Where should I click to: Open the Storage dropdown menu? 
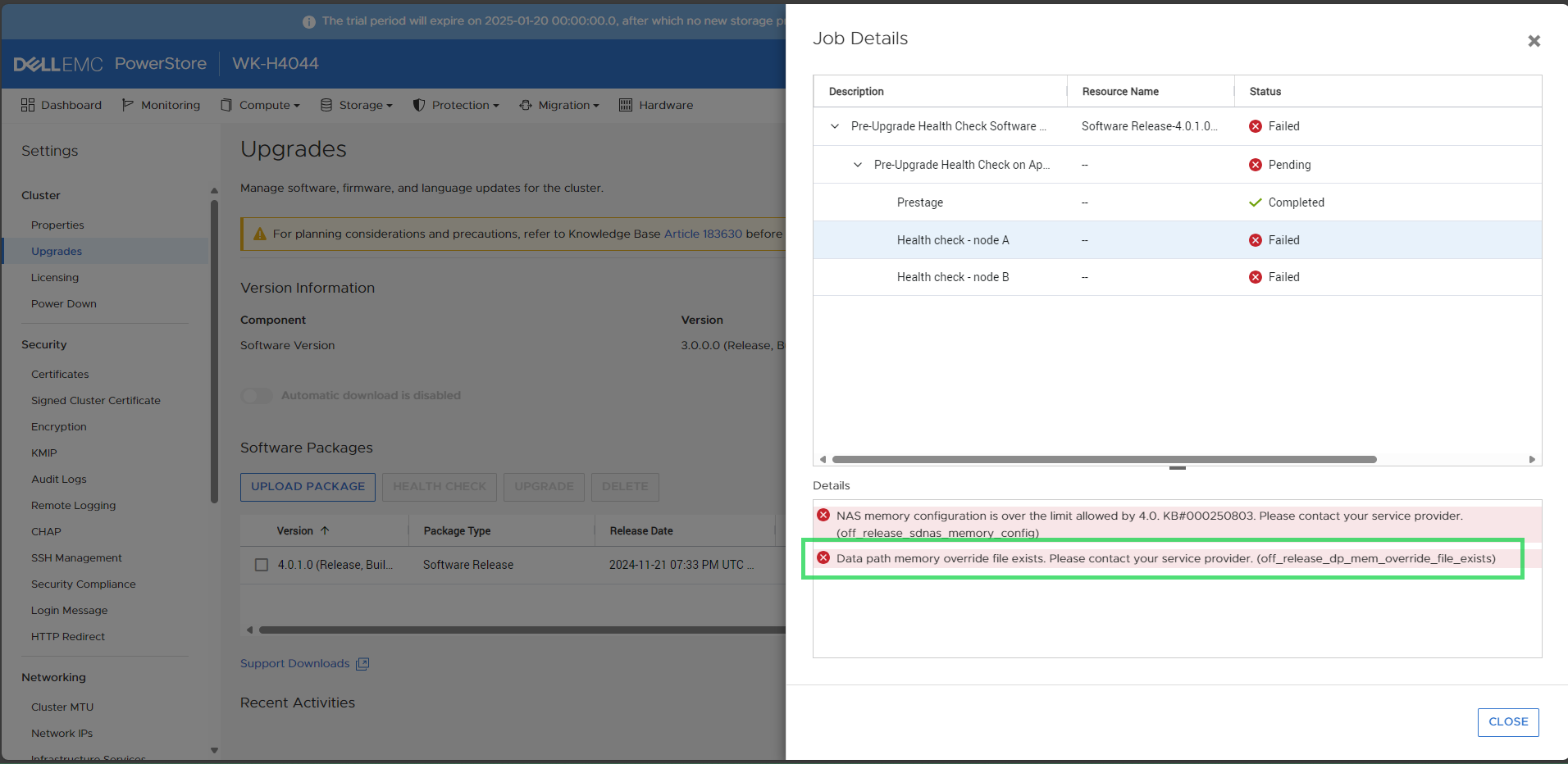click(x=357, y=105)
